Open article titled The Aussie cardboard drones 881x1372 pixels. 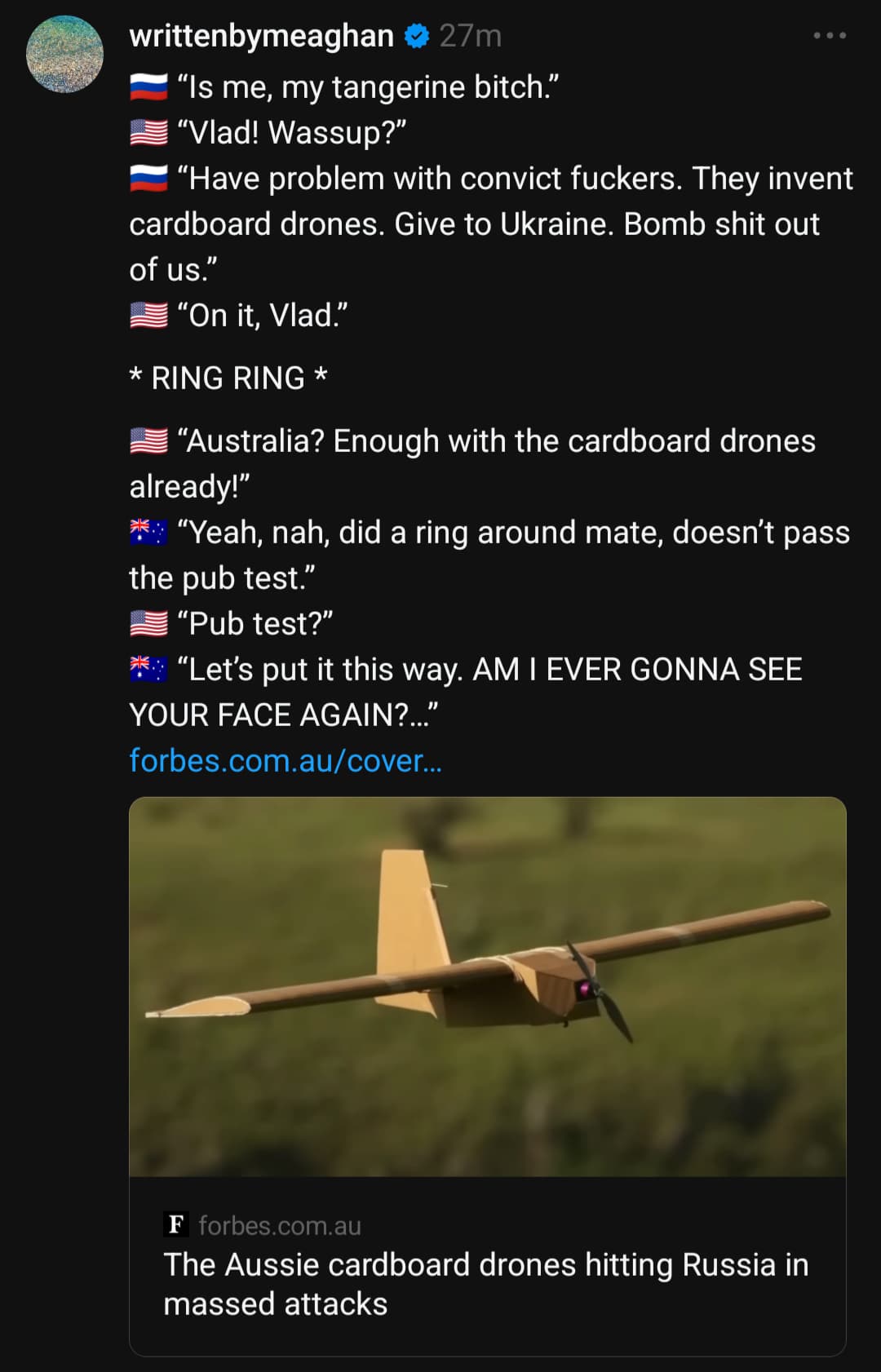click(486, 1284)
